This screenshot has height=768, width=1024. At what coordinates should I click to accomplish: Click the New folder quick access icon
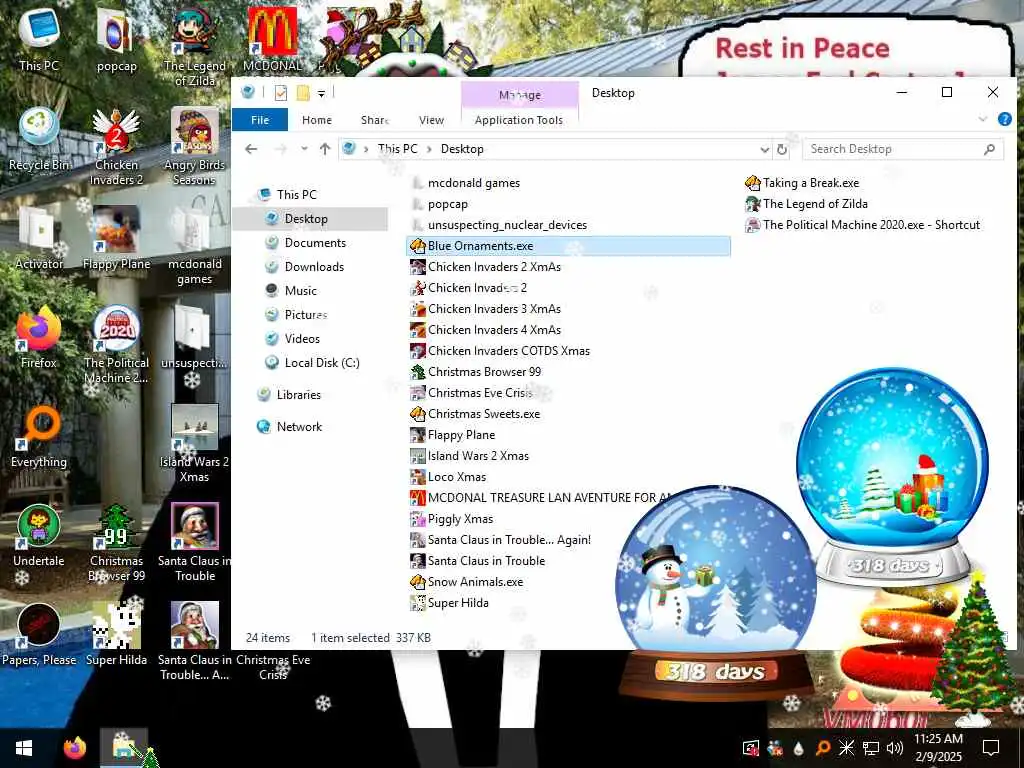(302, 93)
